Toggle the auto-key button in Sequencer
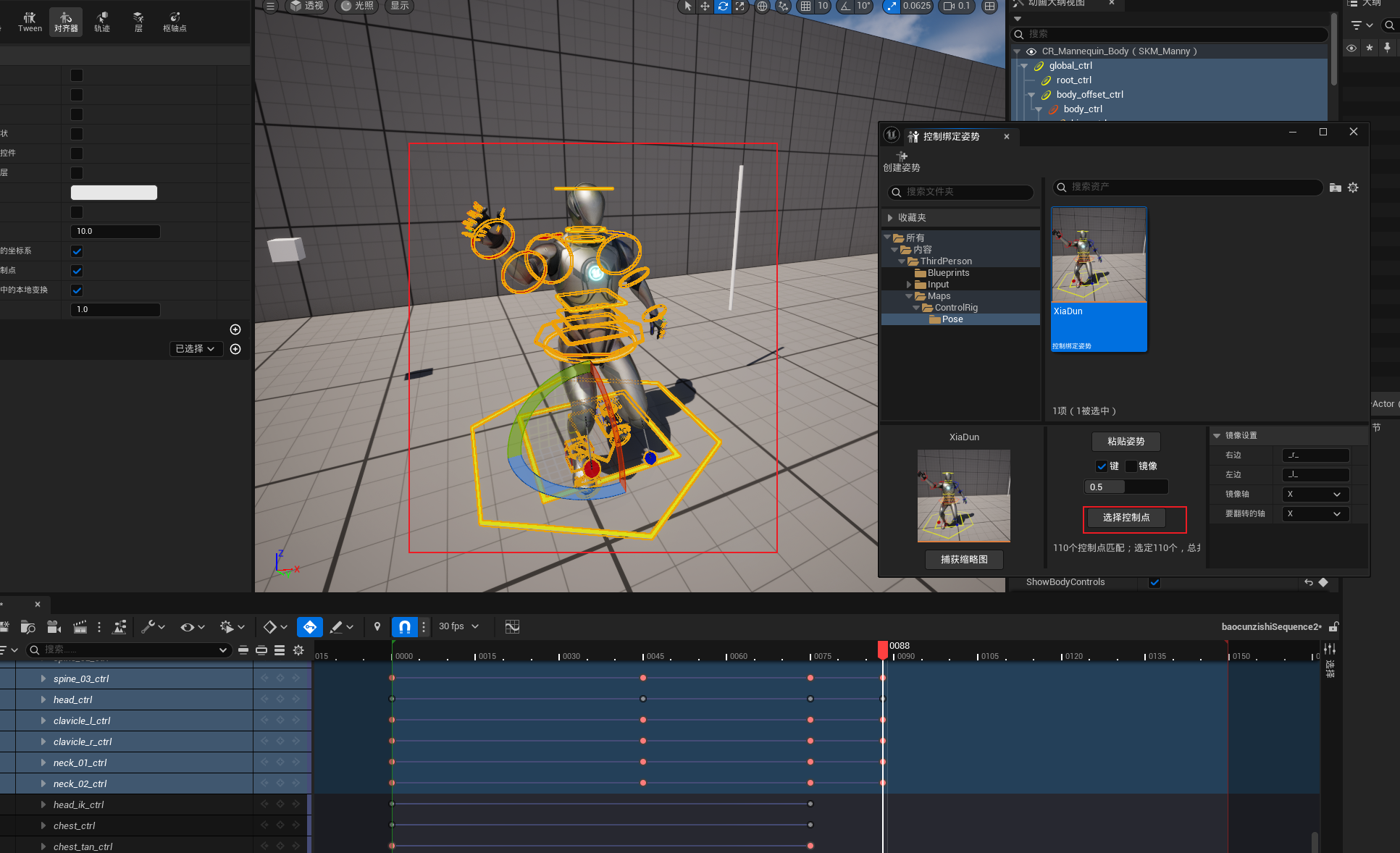The image size is (1400, 853). click(x=310, y=627)
